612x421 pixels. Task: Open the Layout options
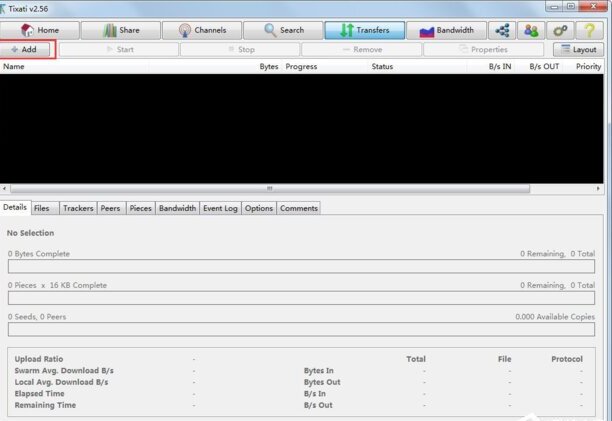(x=578, y=50)
